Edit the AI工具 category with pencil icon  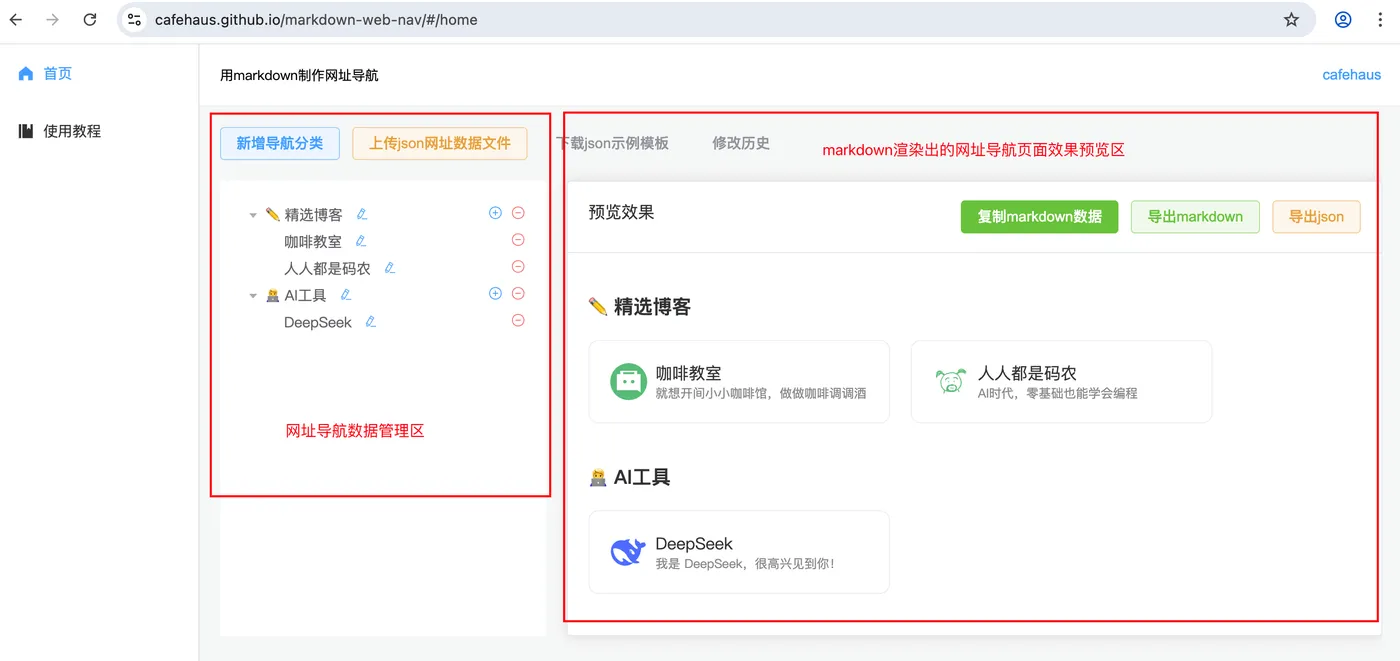(x=346, y=295)
